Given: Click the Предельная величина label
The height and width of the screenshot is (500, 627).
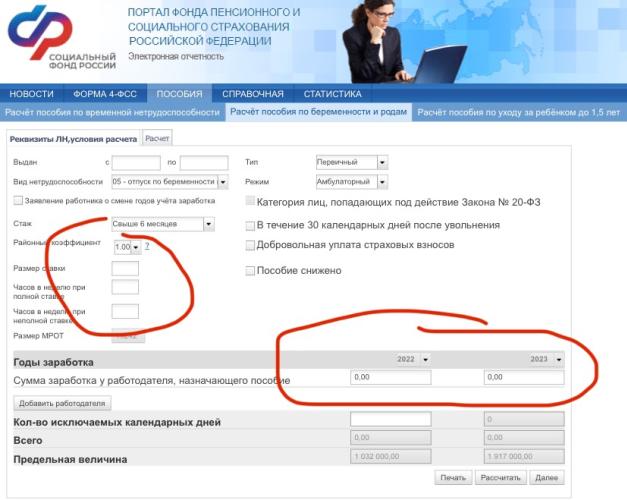Looking at the screenshot, I should pyautogui.click(x=70, y=459).
